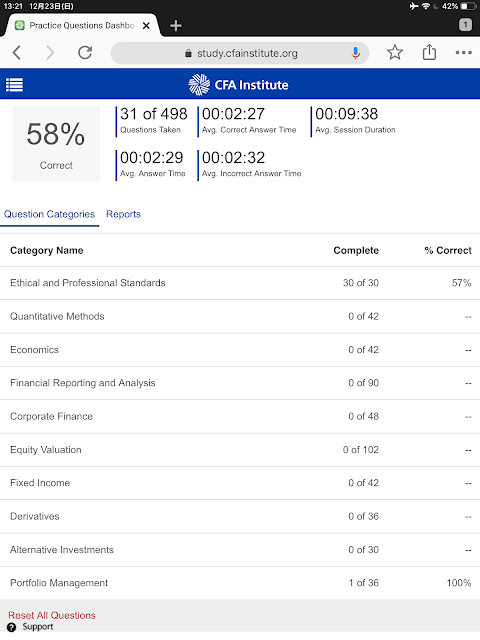Select the Question Categories tab
480x640 pixels.
tap(49, 214)
